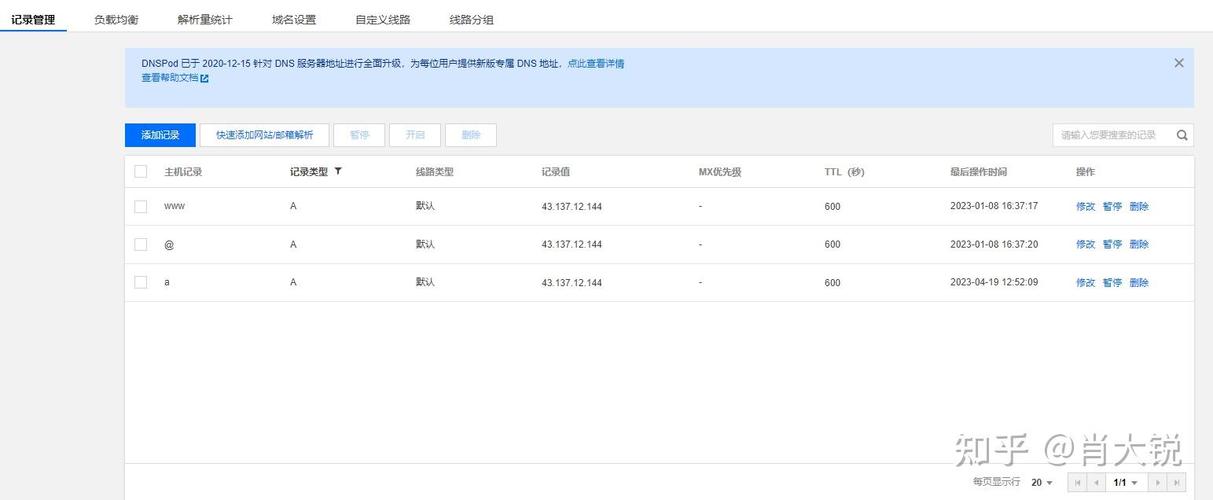Click the timestamp 2023-01-08 16:37:17
The height and width of the screenshot is (500, 1213).
994,206
